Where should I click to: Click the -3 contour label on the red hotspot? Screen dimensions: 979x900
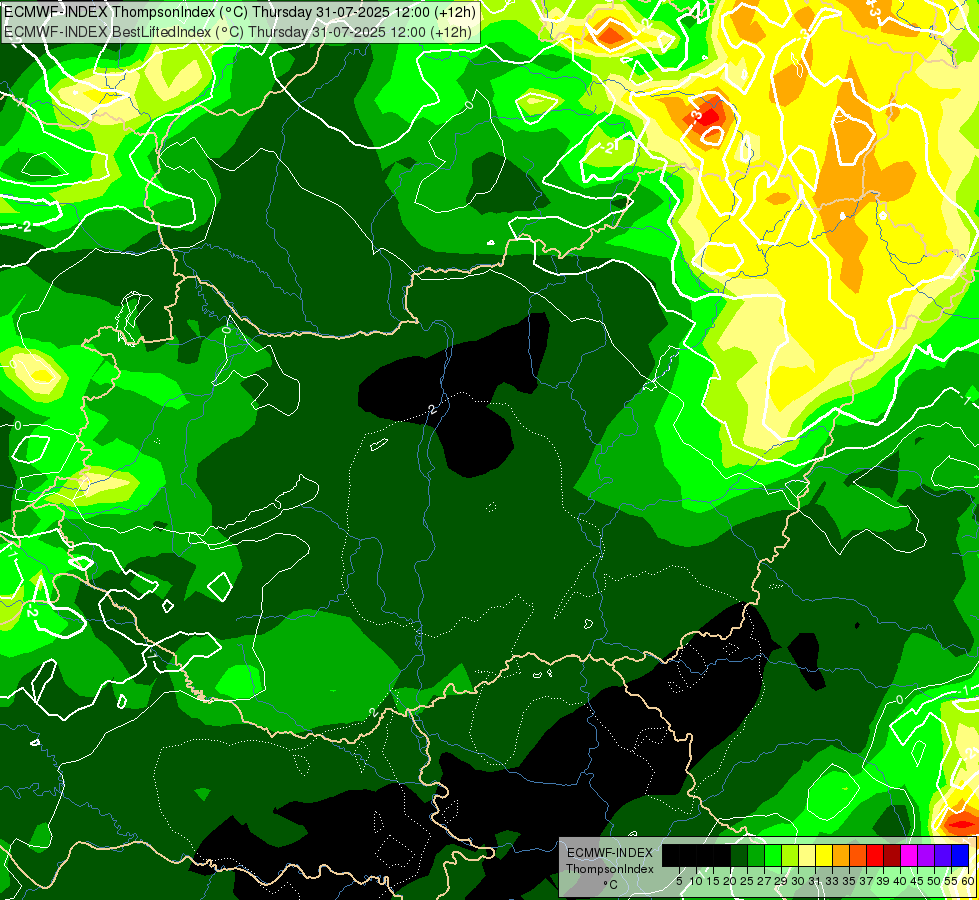point(696,116)
